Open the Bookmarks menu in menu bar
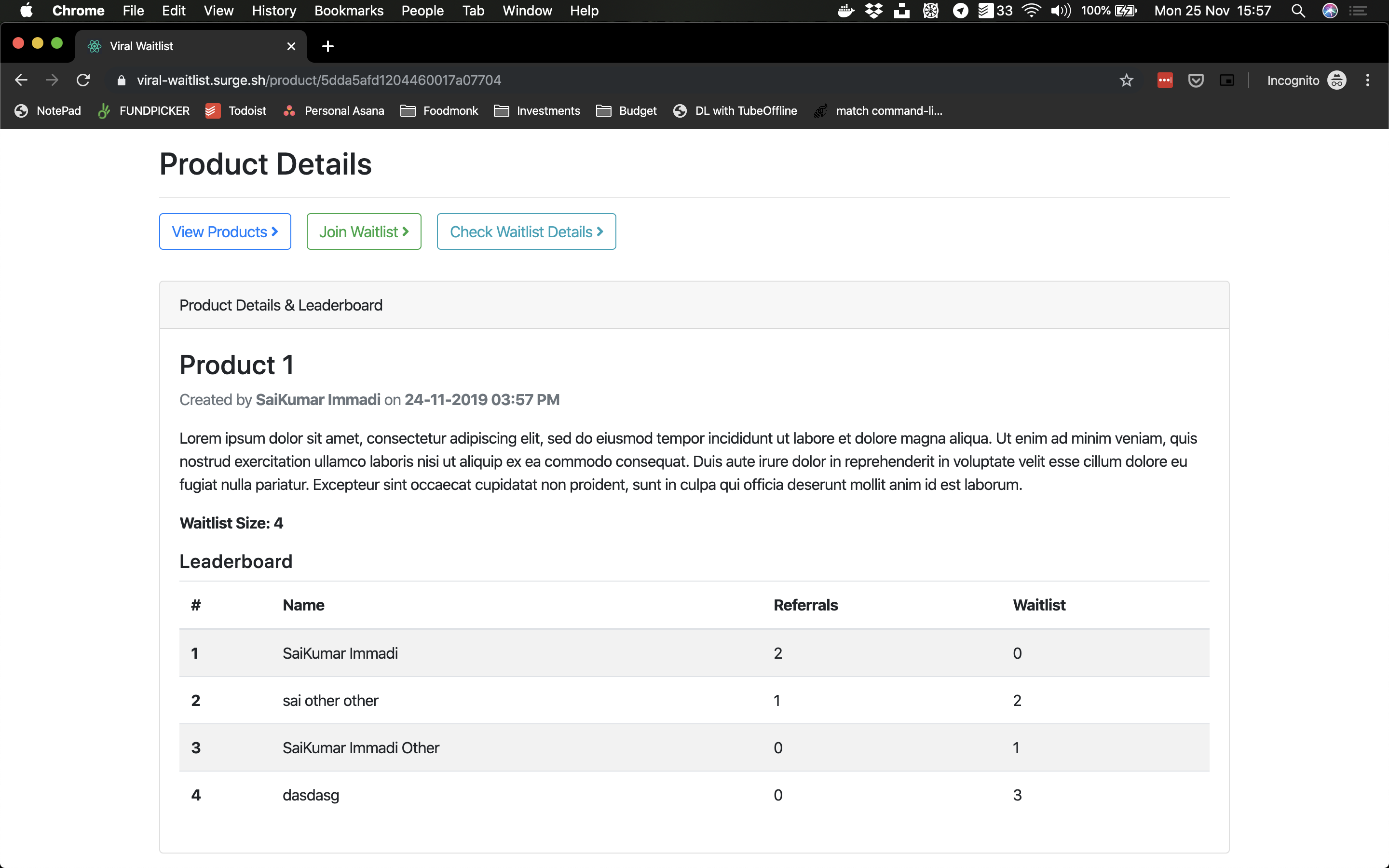The width and height of the screenshot is (1389, 868). 348,11
